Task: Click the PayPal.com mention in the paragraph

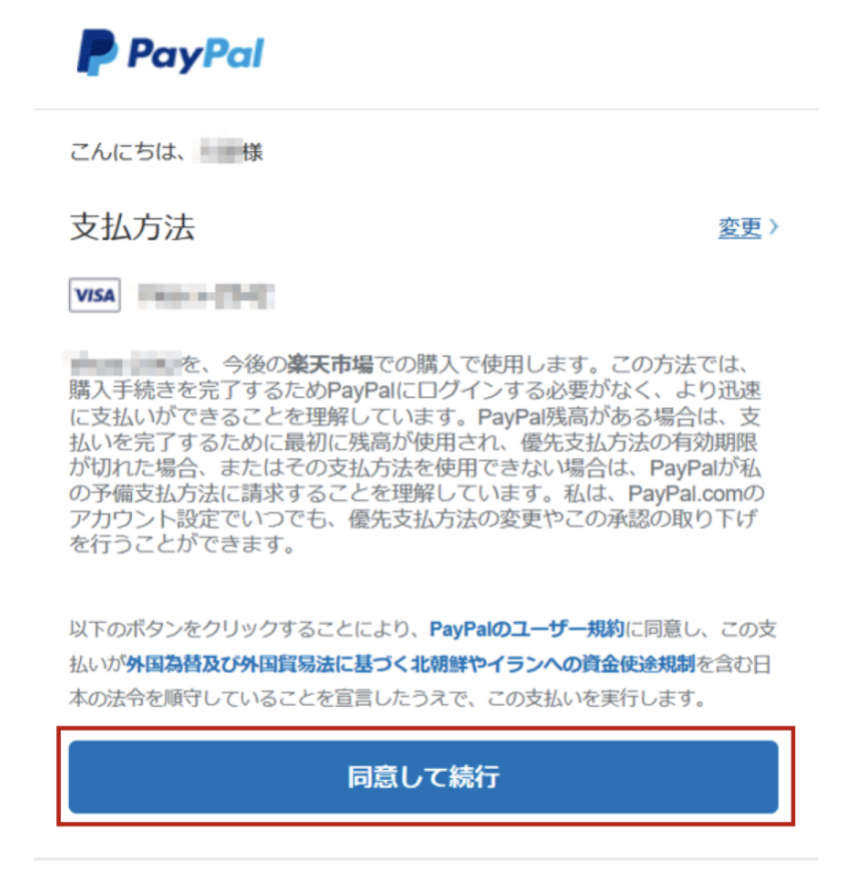Action: (x=689, y=494)
